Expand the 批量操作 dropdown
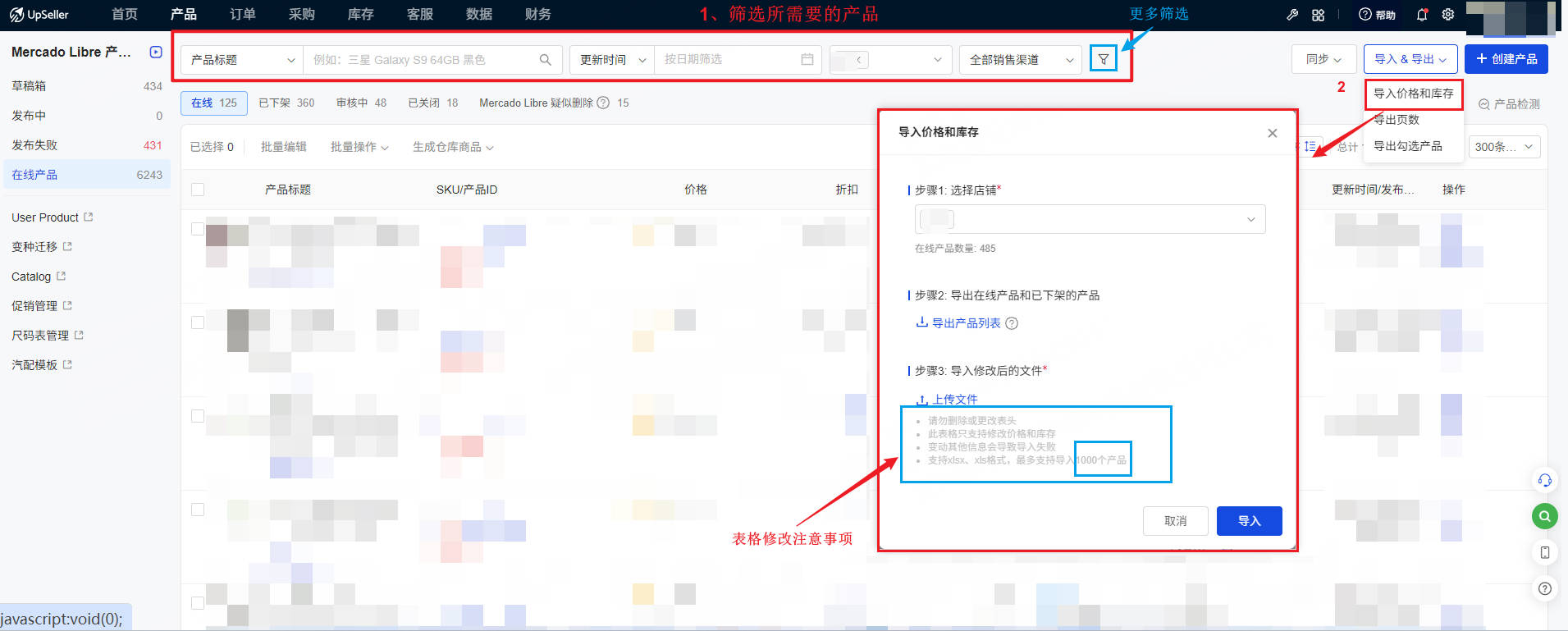Viewport: 1568px width, 631px height. tap(359, 147)
